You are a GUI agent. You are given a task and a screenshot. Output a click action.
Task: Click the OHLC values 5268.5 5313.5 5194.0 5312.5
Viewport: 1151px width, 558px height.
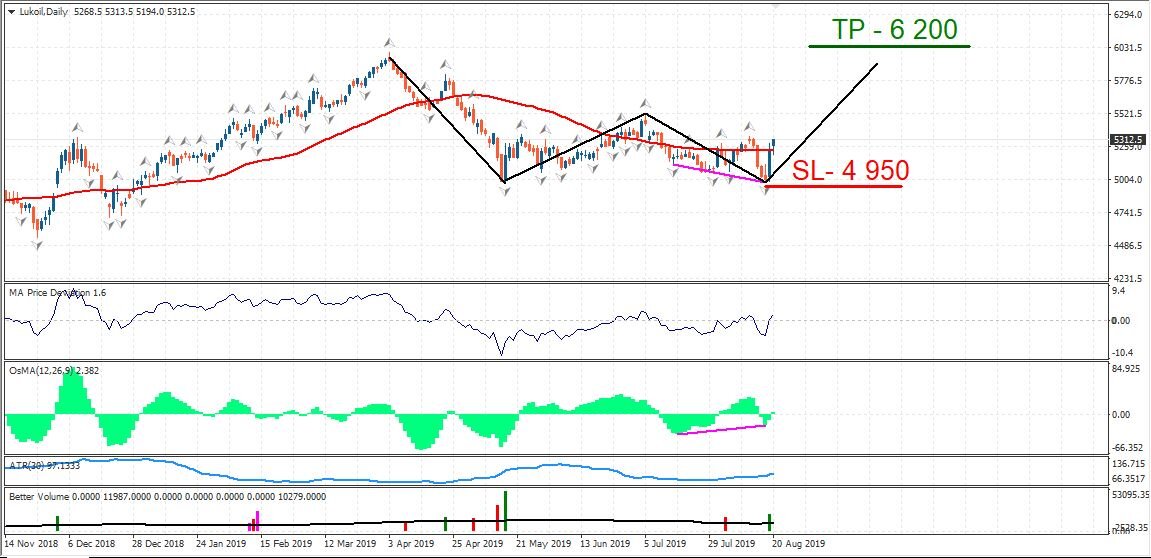[x=134, y=12]
